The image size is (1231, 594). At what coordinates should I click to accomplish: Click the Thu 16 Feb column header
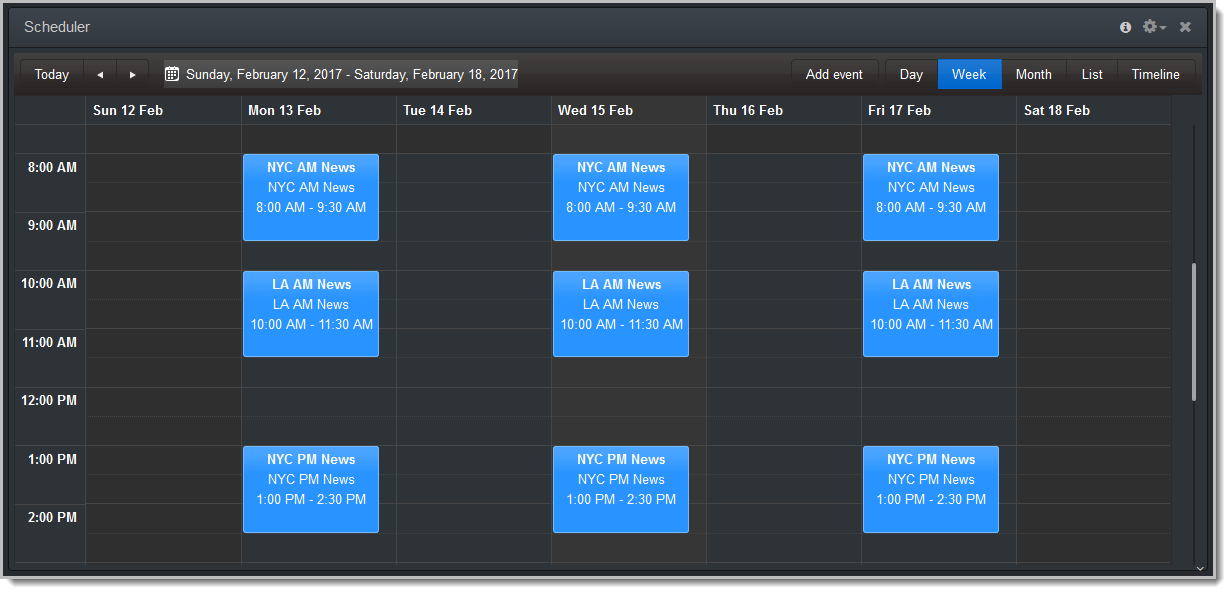748,111
